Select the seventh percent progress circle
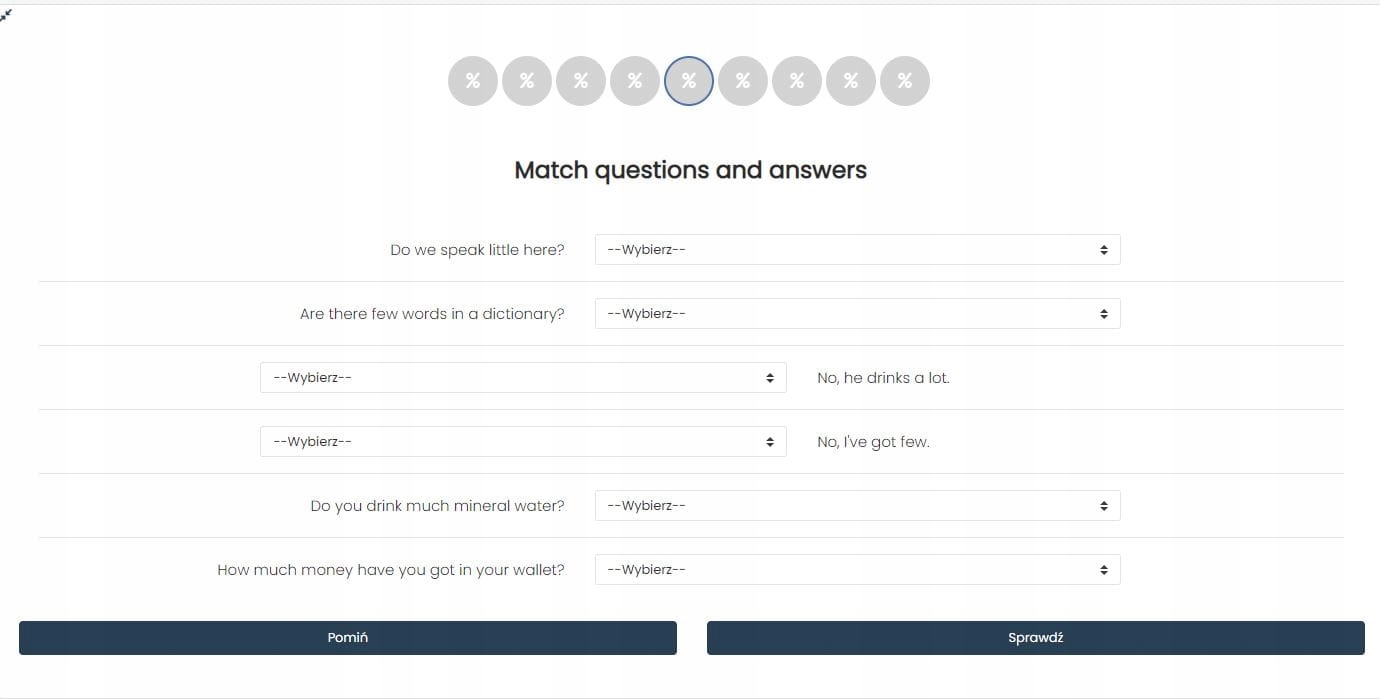 (x=797, y=81)
